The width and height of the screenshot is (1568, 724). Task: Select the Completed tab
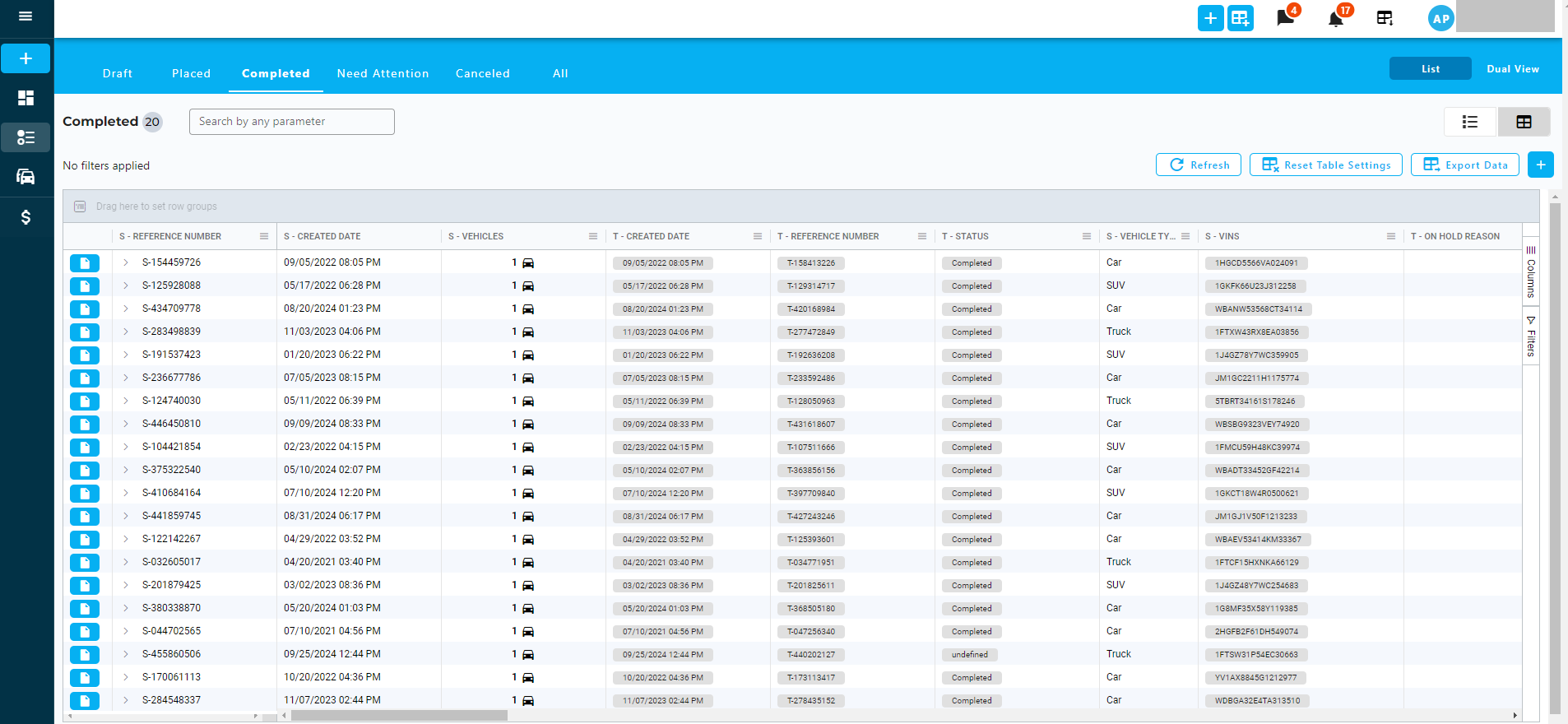[x=276, y=73]
